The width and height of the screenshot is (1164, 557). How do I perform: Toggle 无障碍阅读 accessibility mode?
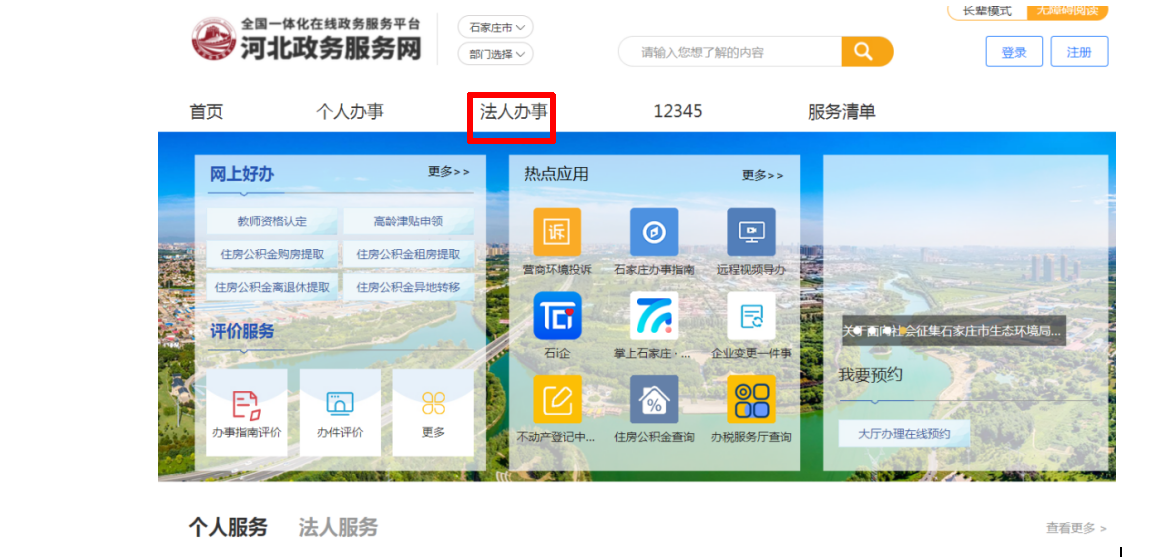tap(1067, 11)
